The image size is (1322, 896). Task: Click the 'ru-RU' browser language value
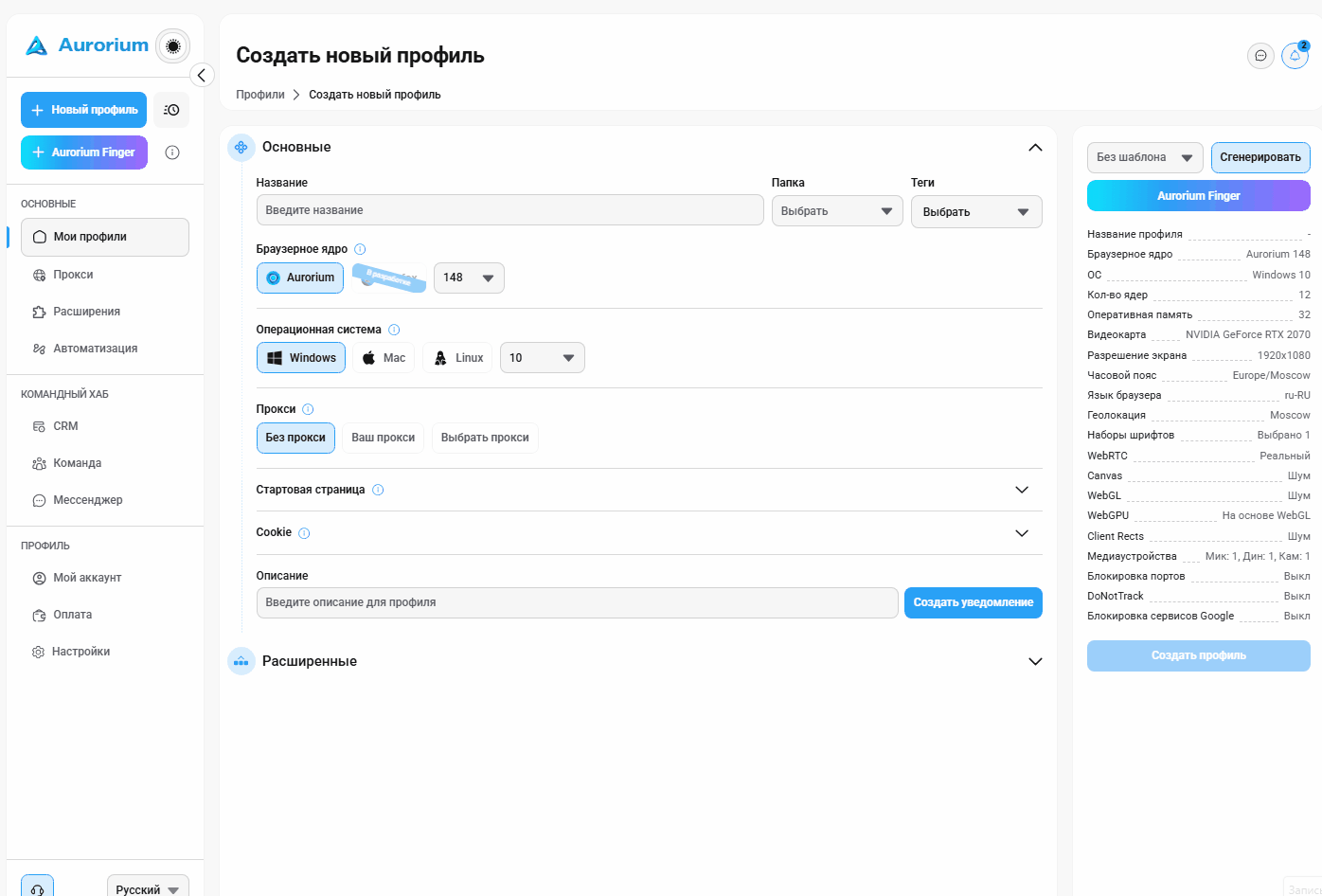tap(1297, 396)
